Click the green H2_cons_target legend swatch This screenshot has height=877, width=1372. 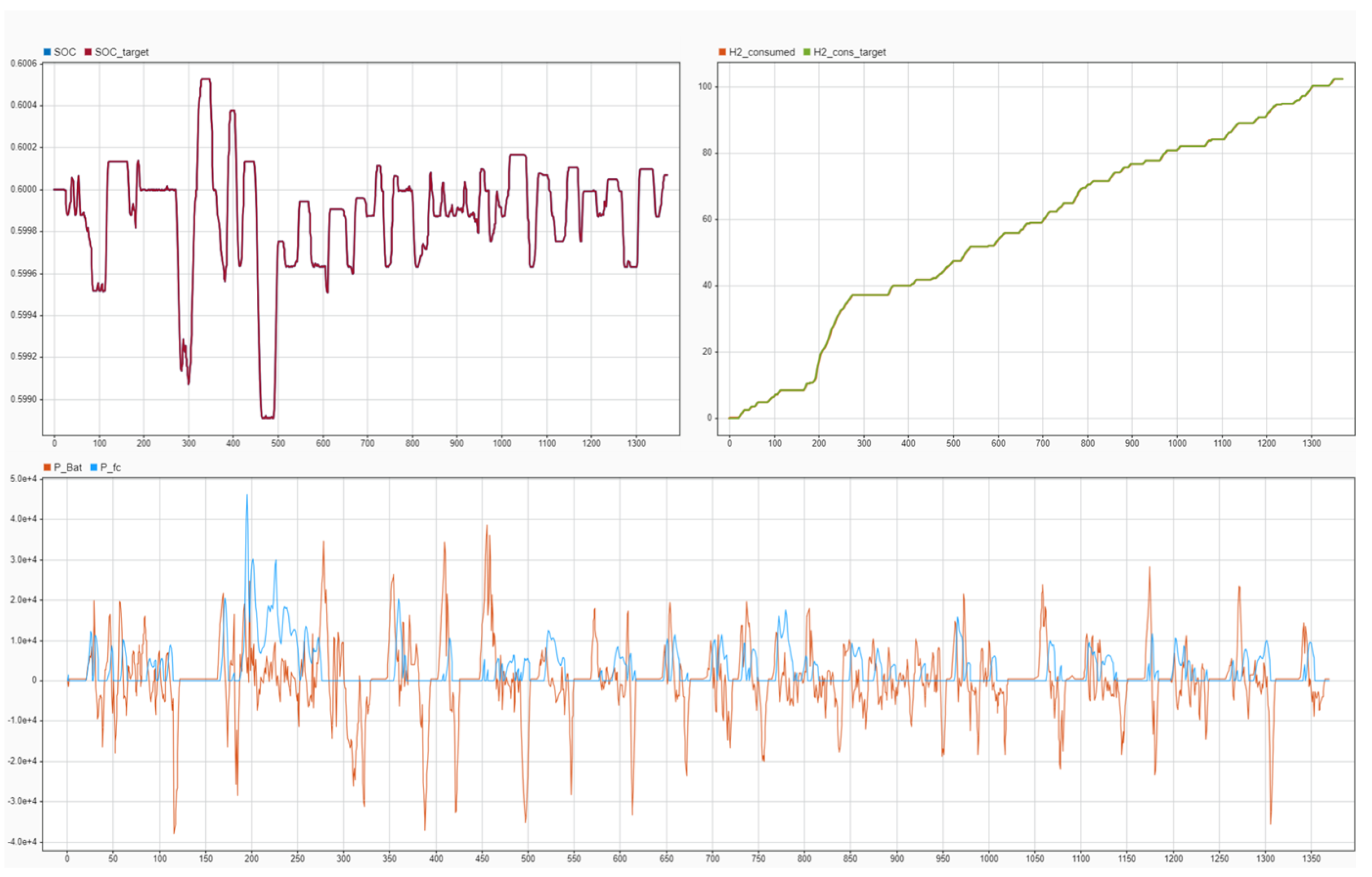807,52
